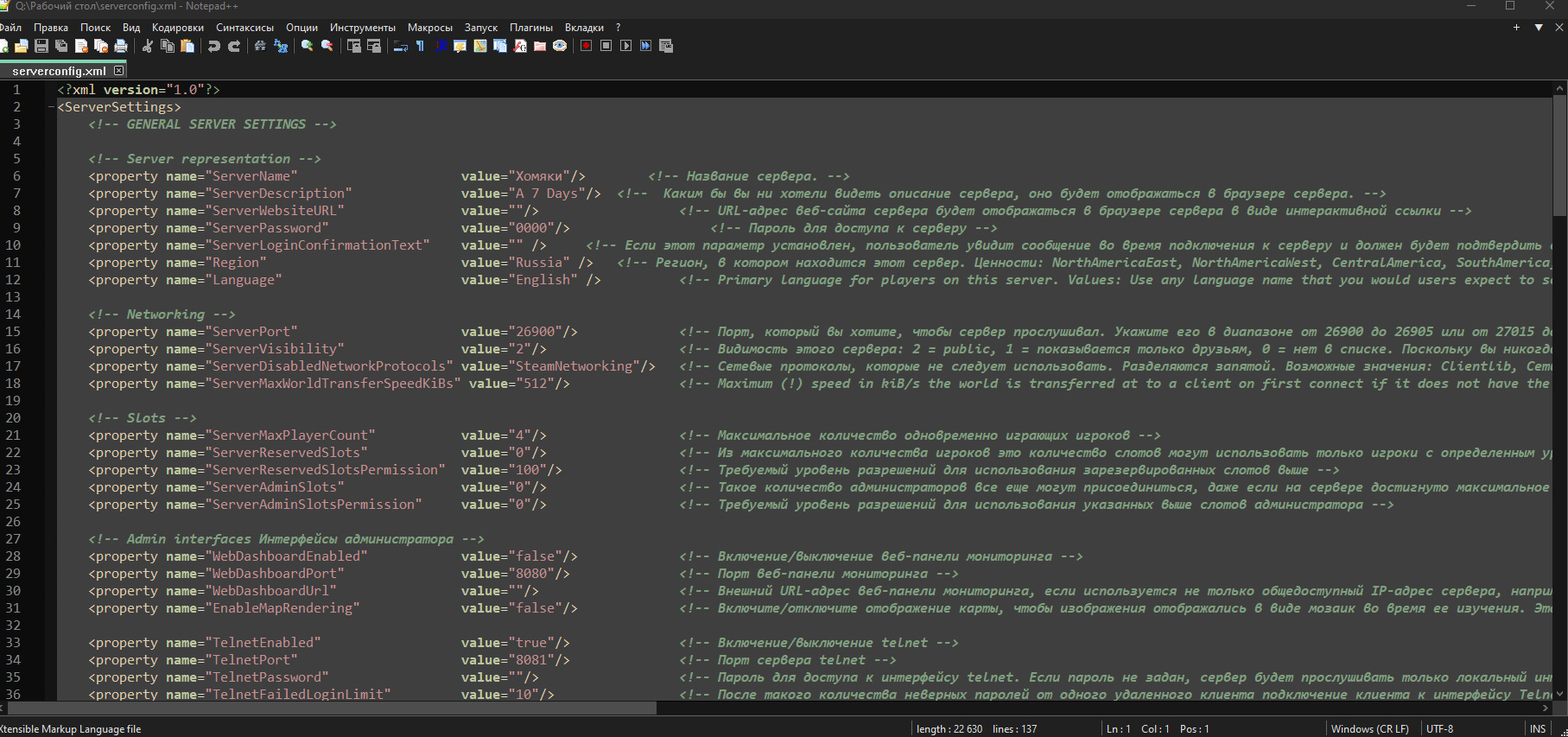Click line number 14 in the margin

(13, 314)
